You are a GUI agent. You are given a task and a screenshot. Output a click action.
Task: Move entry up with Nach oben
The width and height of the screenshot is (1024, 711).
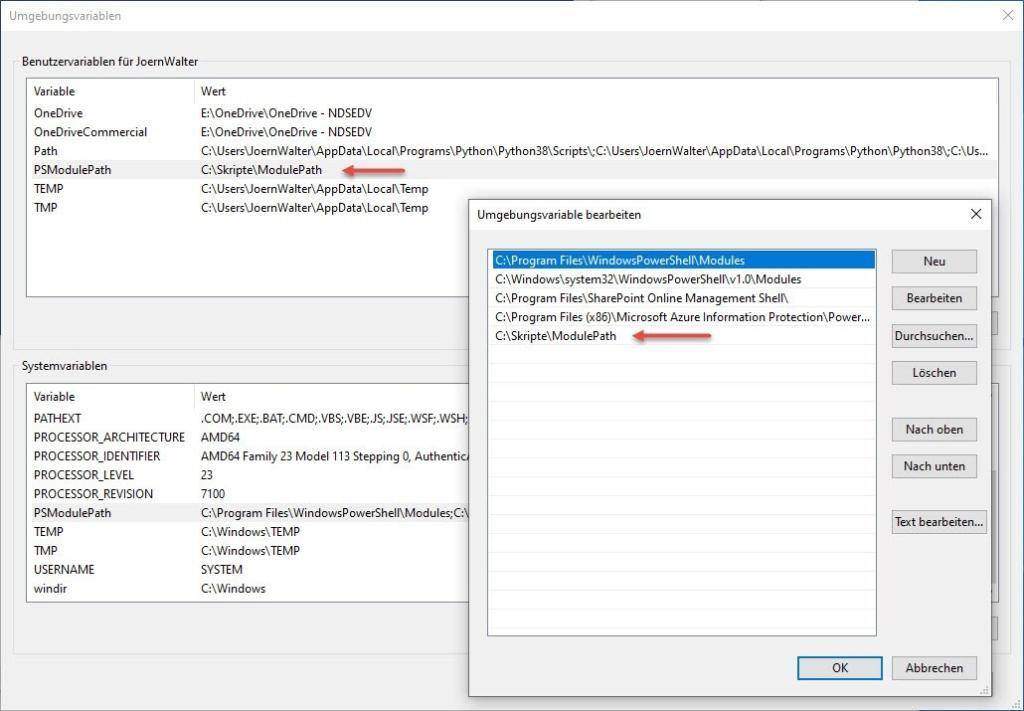(x=933, y=429)
